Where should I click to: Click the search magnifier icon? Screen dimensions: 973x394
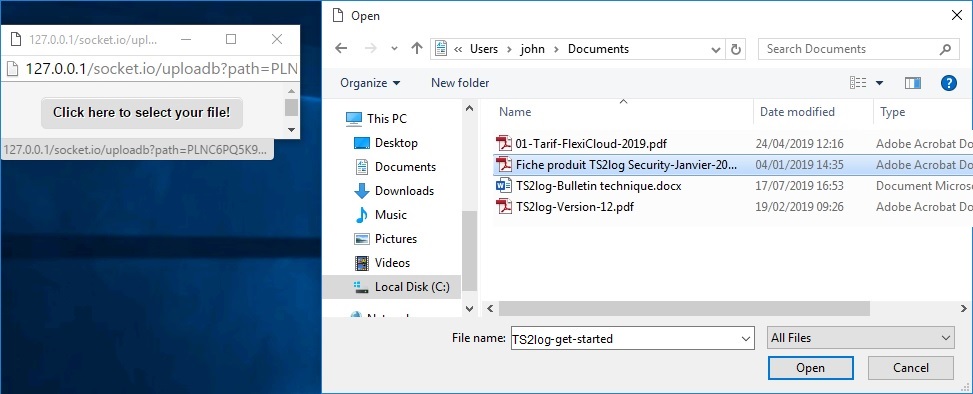[x=946, y=49]
